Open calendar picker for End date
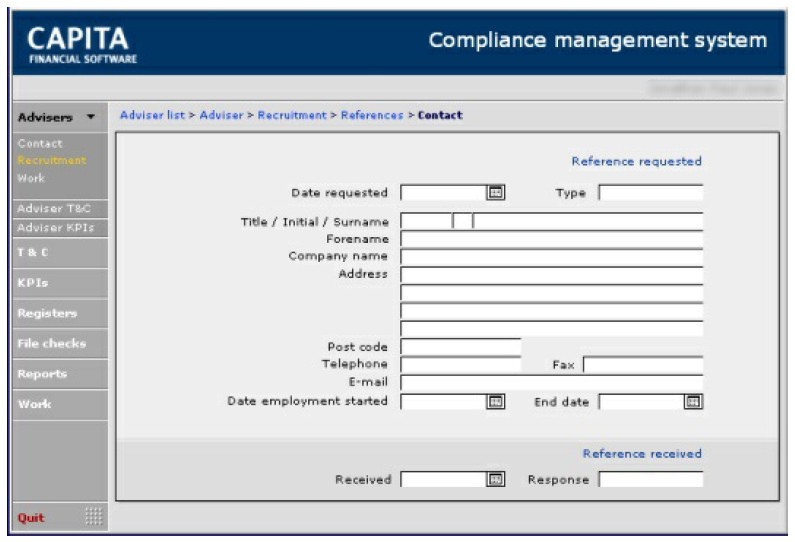 693,402
